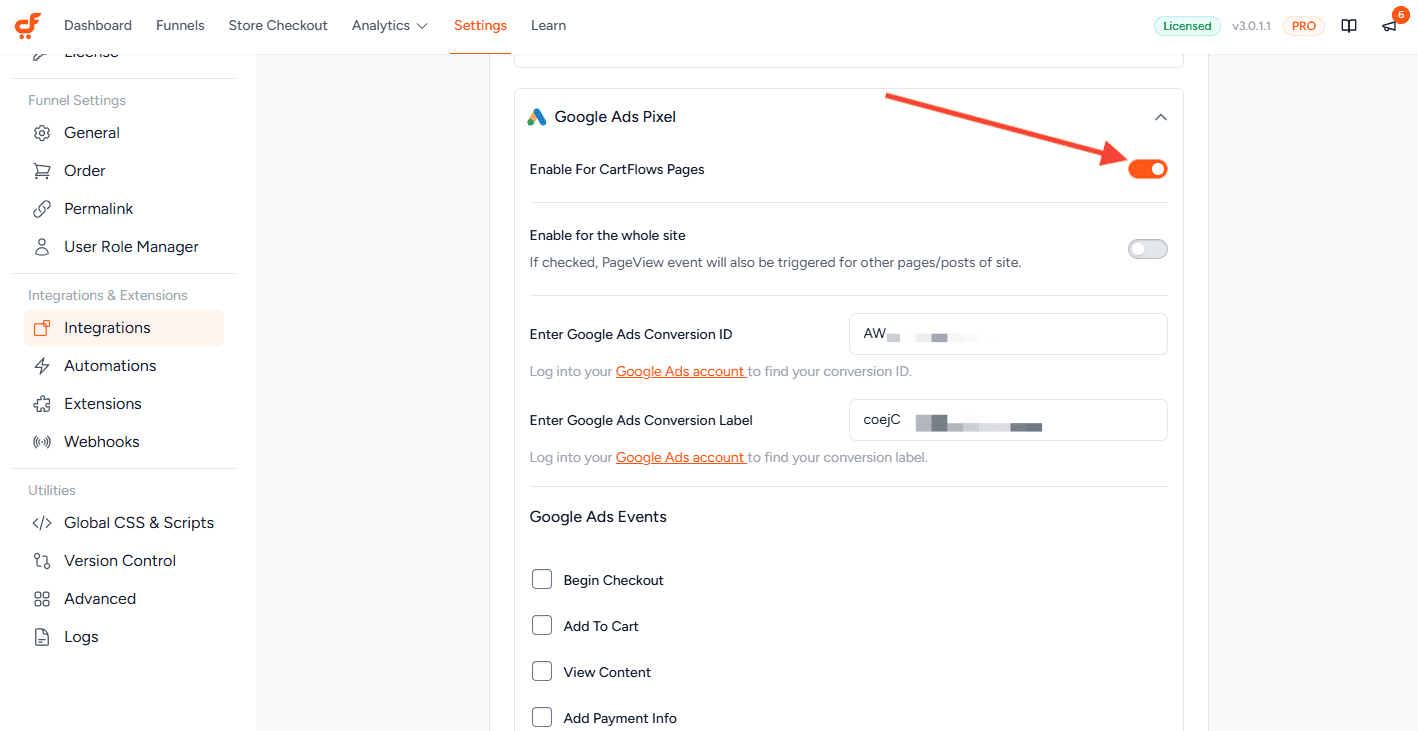This screenshot has height=731, width=1418.
Task: Click the Permalink chain icon
Action: (x=42, y=209)
